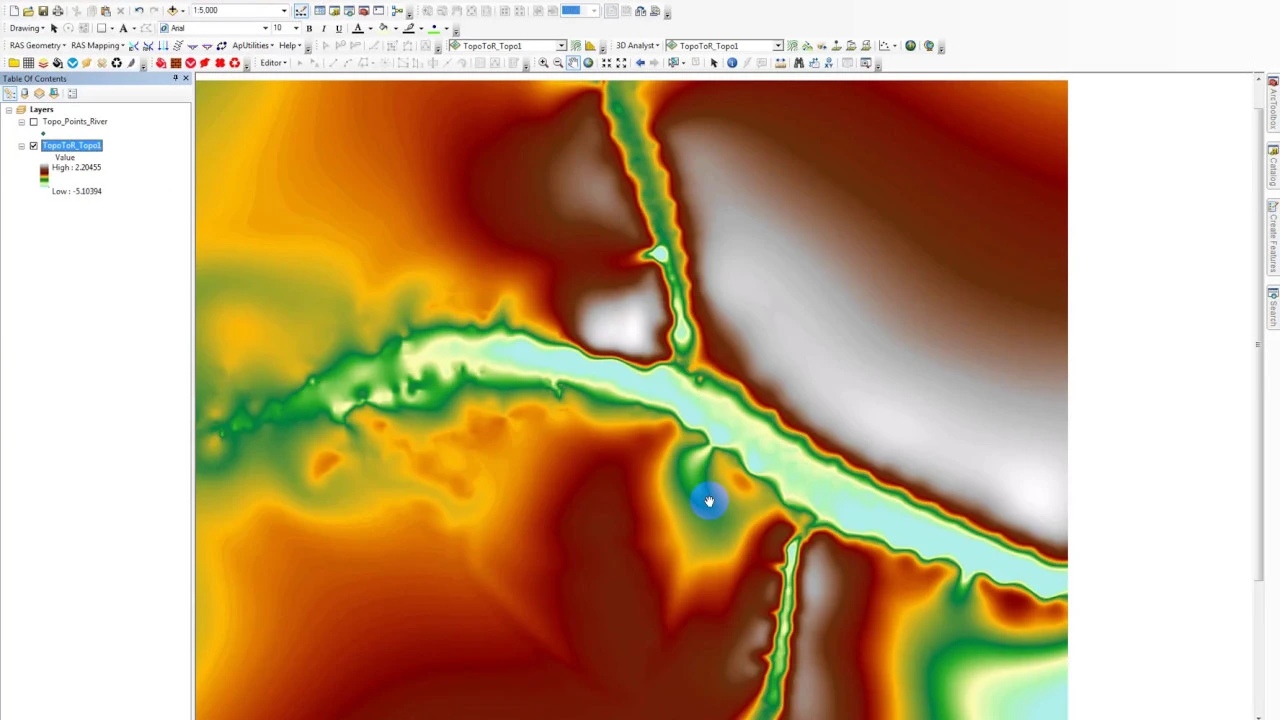
Task: Toggle Bold text formatting
Action: (x=309, y=28)
